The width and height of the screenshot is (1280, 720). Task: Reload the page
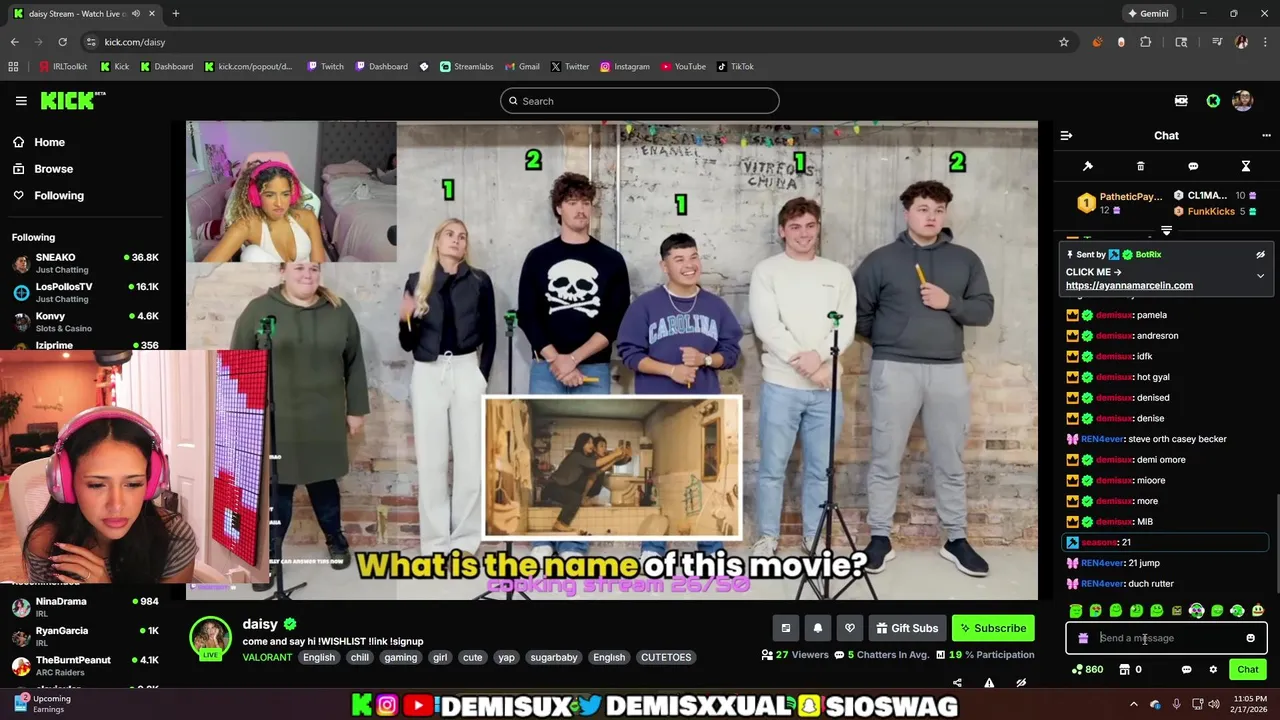pyautogui.click(x=62, y=42)
